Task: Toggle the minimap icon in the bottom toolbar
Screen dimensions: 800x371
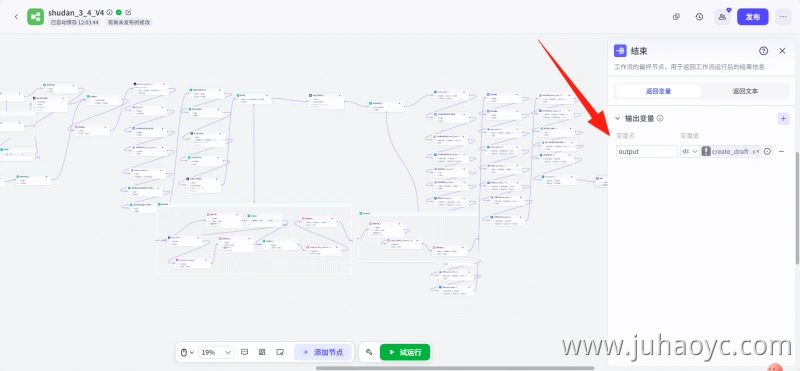Action: click(x=280, y=352)
